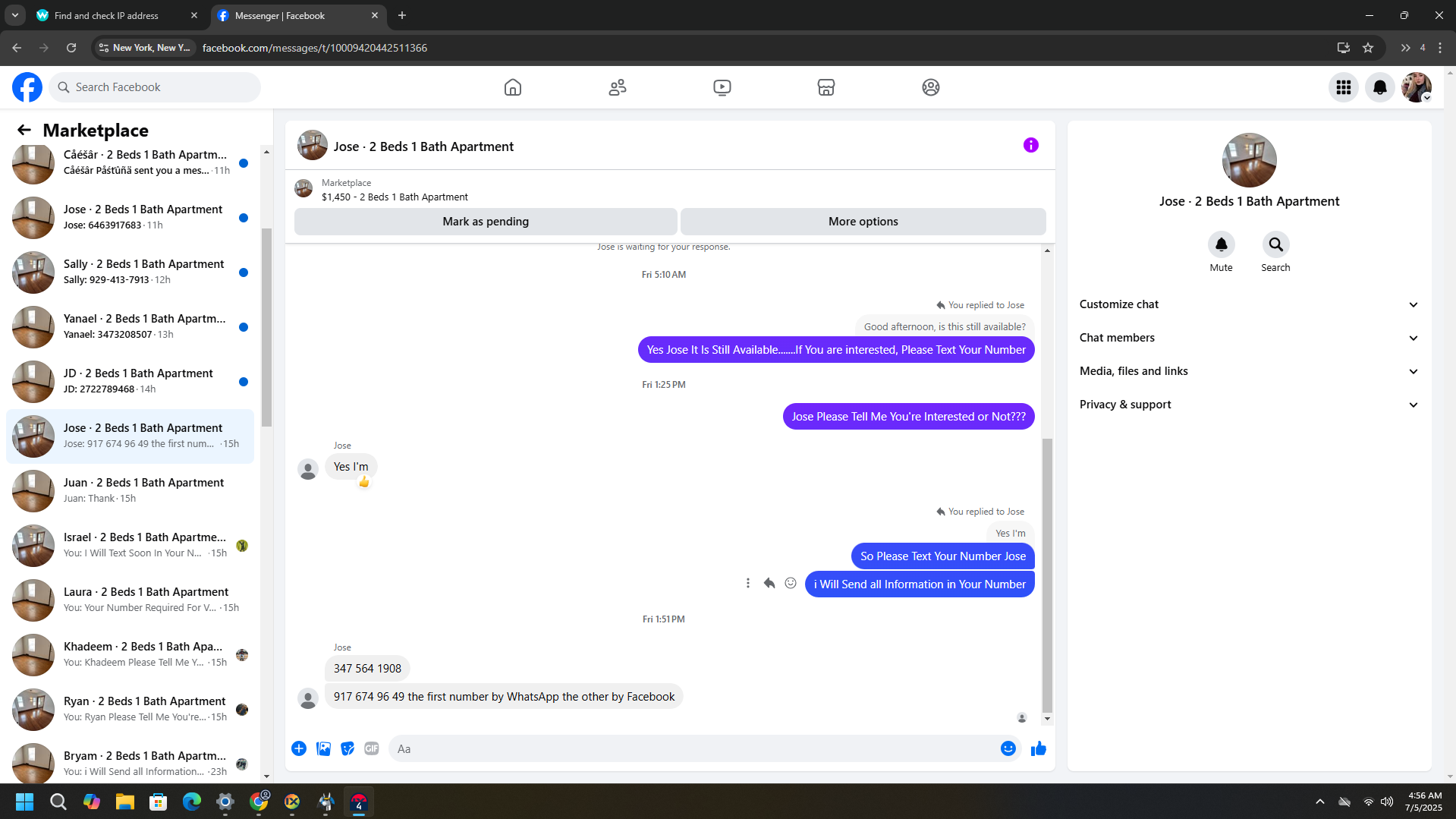Open the Facebook home logo
The width and height of the screenshot is (1456, 819).
(27, 87)
